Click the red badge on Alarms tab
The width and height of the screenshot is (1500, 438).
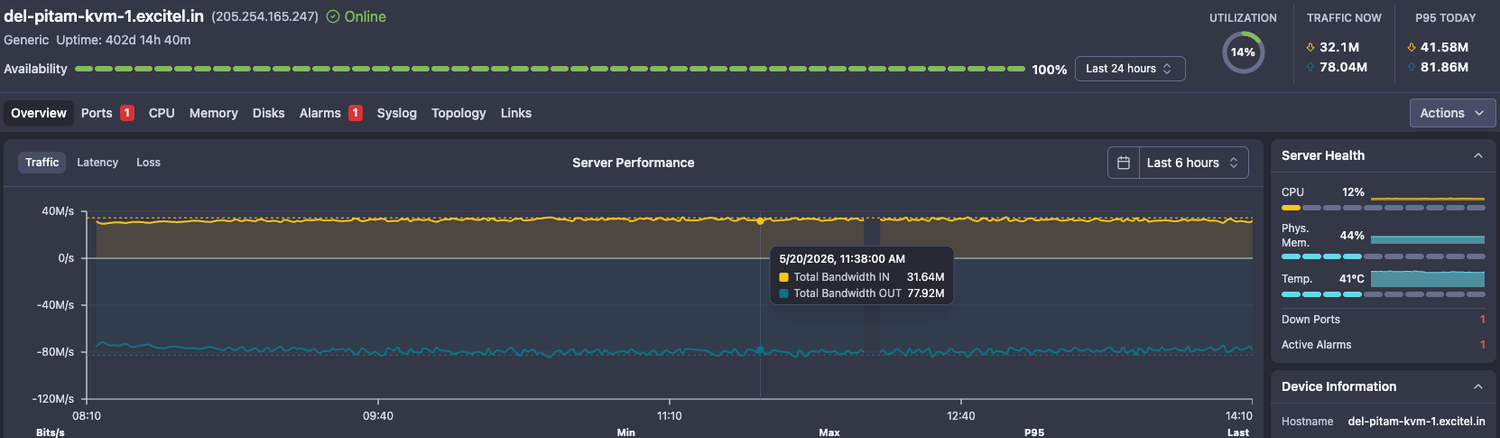pos(355,113)
